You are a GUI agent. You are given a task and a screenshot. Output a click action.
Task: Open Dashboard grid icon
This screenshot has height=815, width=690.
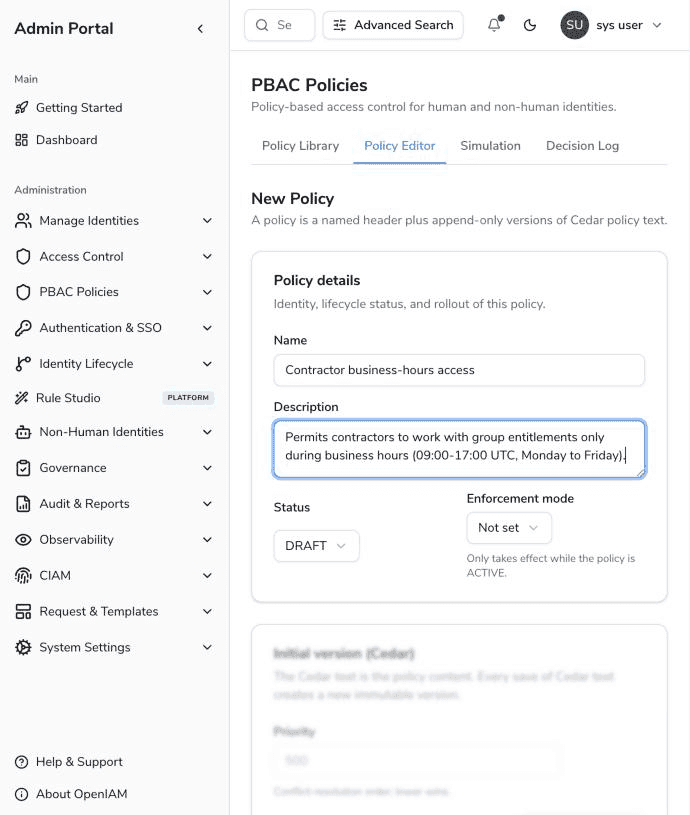pyautogui.click(x=21, y=140)
